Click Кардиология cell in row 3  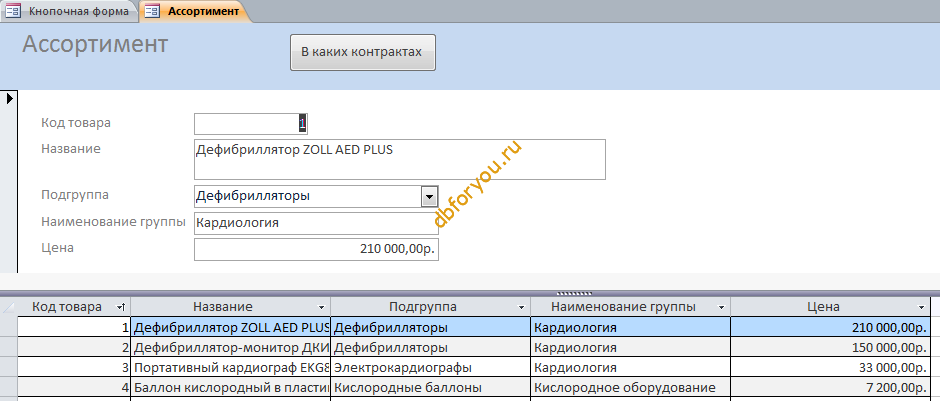(x=631, y=367)
